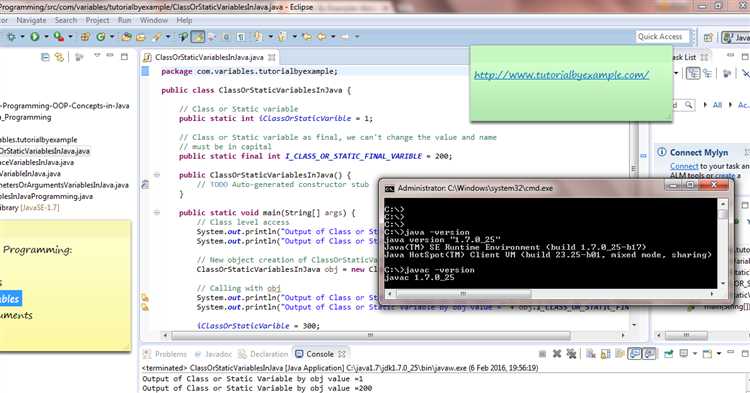Click the Next Annotation toolbar icon
This screenshot has height=393, width=750.
pyautogui.click(x=258, y=37)
